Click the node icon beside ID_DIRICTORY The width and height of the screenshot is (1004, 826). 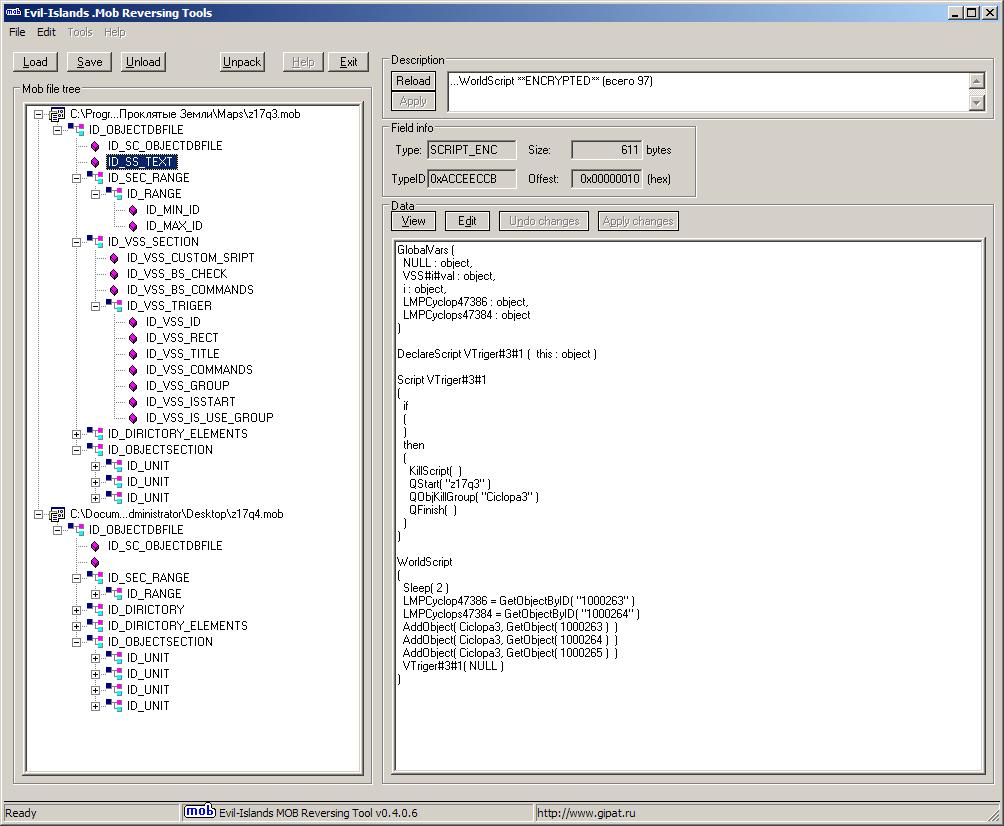coord(95,610)
